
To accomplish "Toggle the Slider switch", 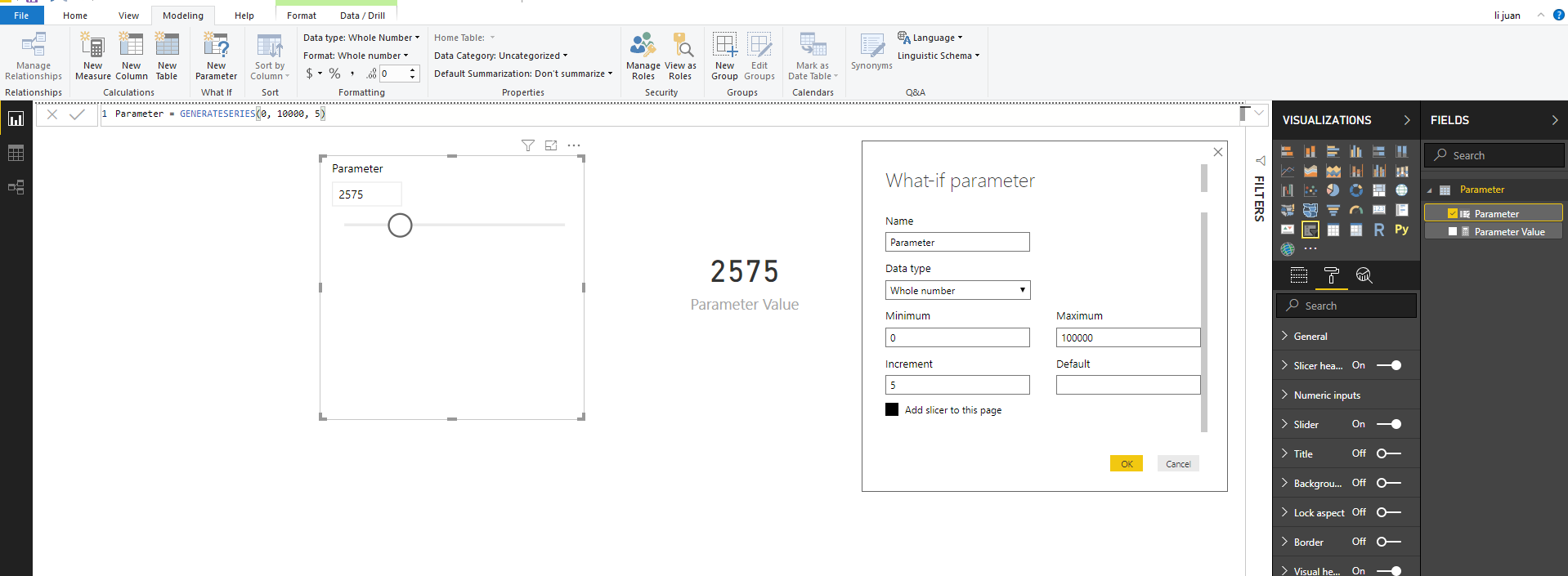I will tap(1389, 424).
